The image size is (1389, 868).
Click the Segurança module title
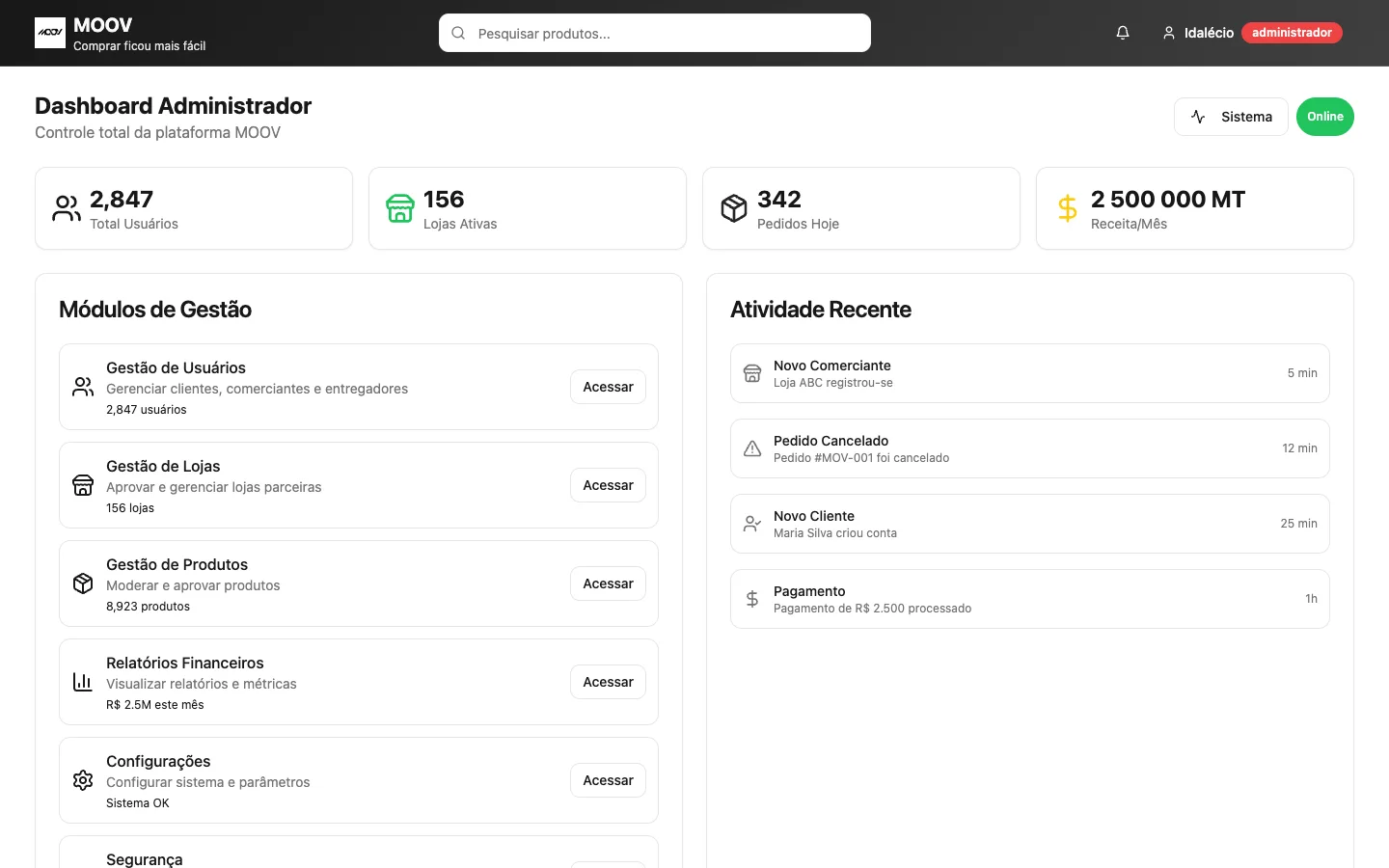coord(145,859)
